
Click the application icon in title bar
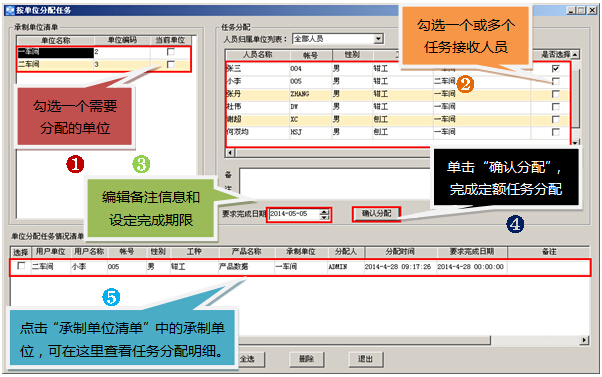10,10
